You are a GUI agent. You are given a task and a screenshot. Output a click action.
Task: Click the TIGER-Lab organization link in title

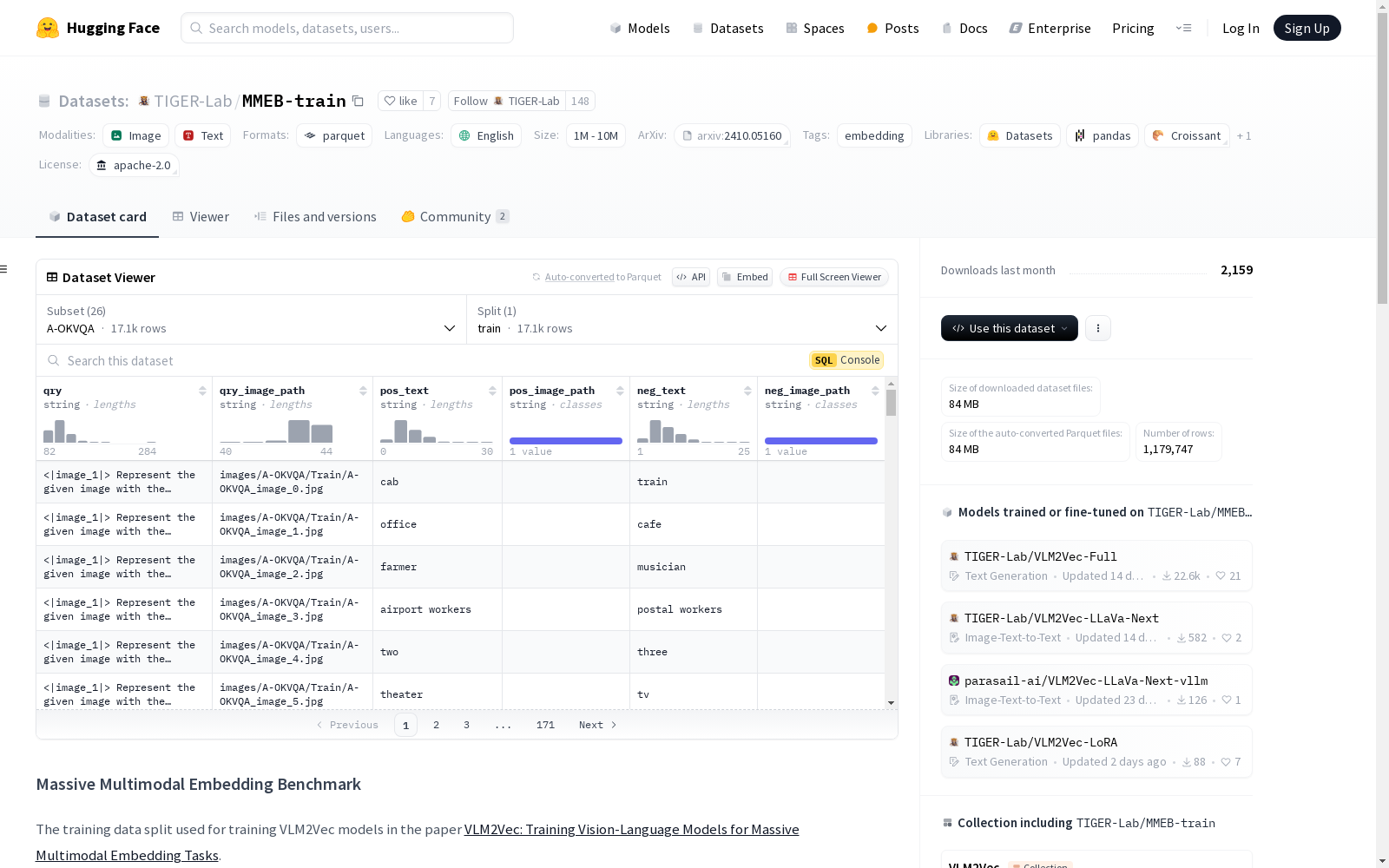[x=193, y=101]
